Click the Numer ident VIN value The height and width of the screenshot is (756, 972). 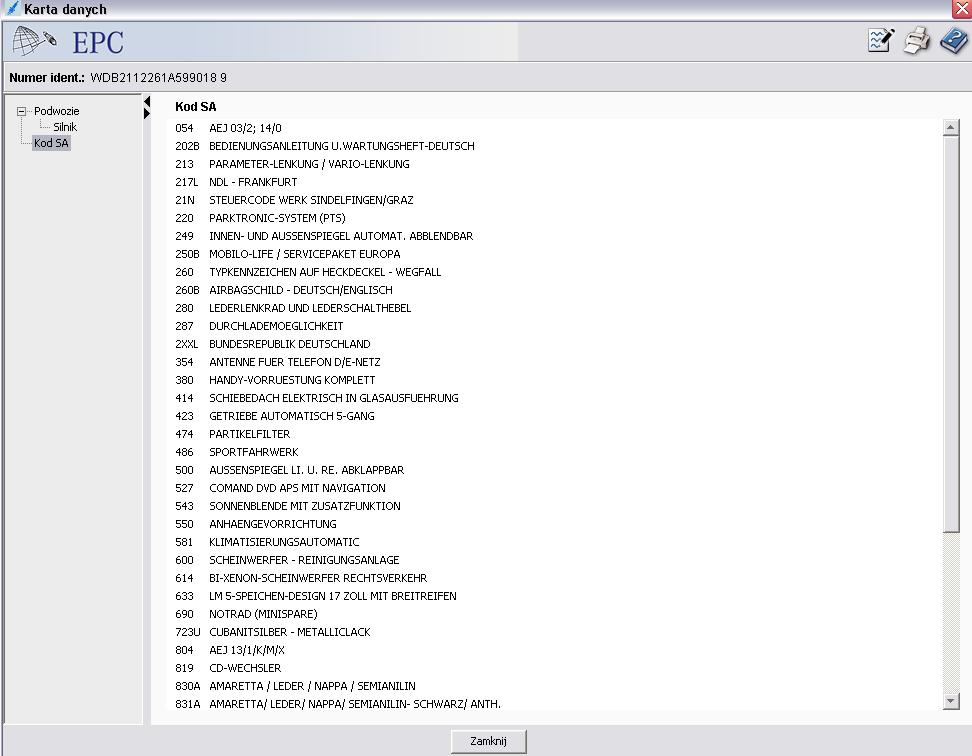[x=158, y=78]
